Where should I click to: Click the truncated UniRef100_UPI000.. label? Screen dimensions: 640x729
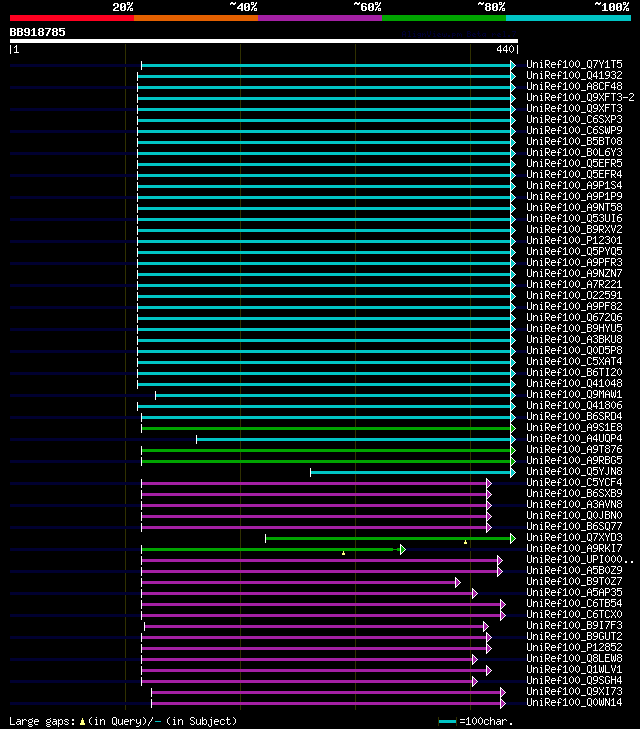[x=580, y=559]
